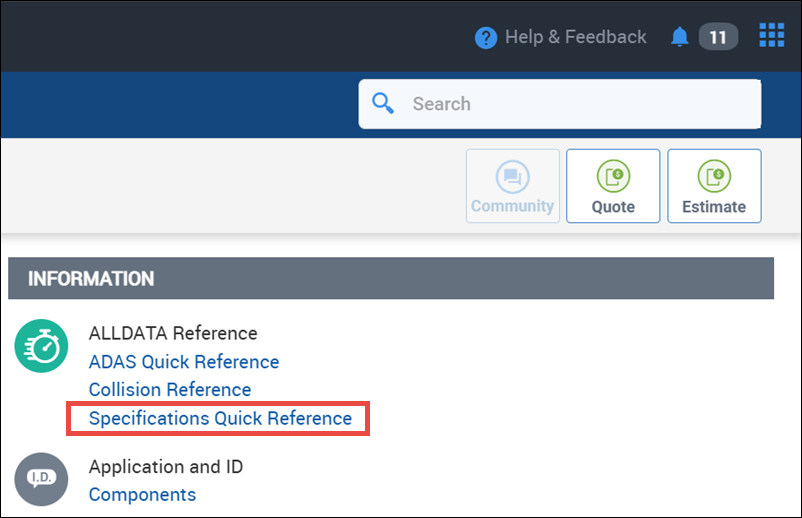Viewport: 802px width, 518px height.
Task: Click the notification count badge showing 11
Action: click(718, 37)
